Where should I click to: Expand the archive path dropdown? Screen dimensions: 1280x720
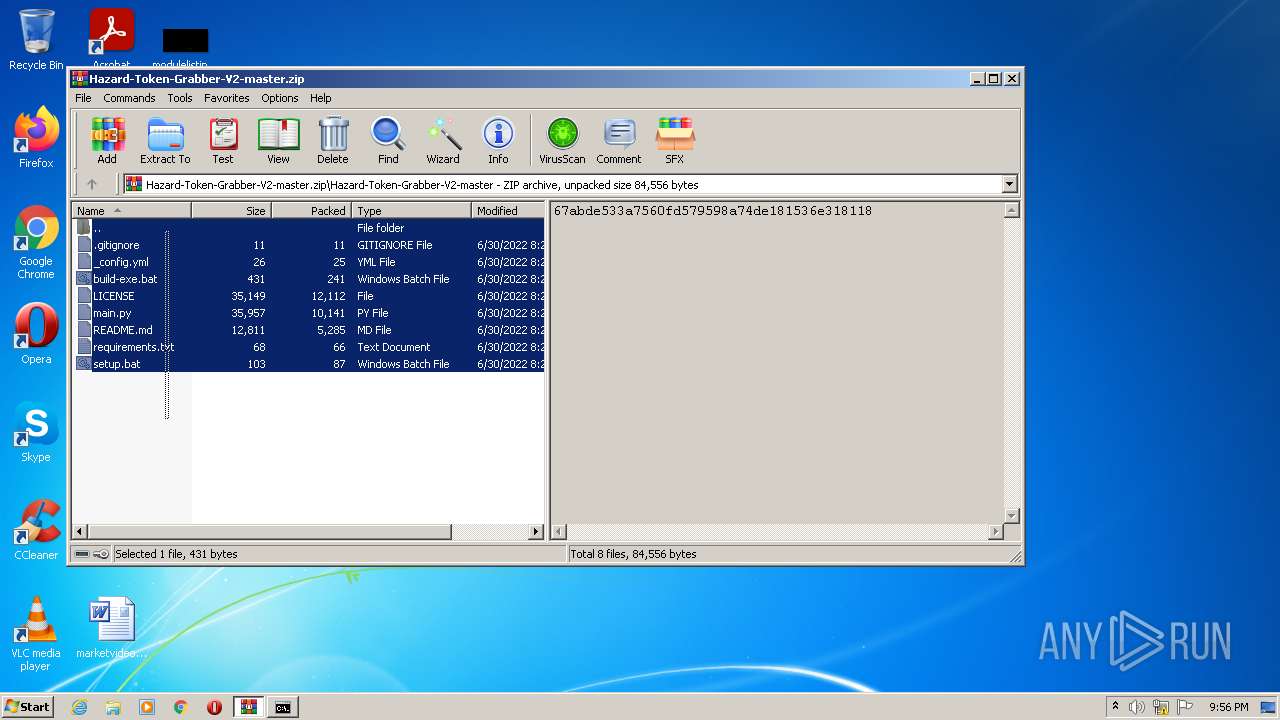[x=1009, y=184]
